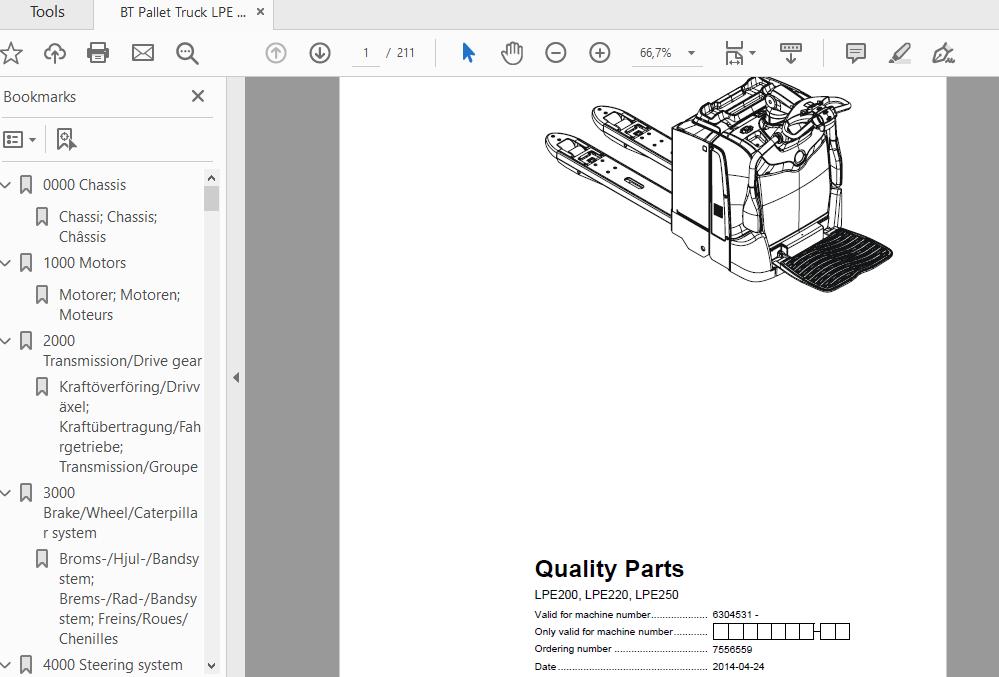Click the Bookmarks panel title
This screenshot has height=677, width=999.
pyautogui.click(x=40, y=97)
